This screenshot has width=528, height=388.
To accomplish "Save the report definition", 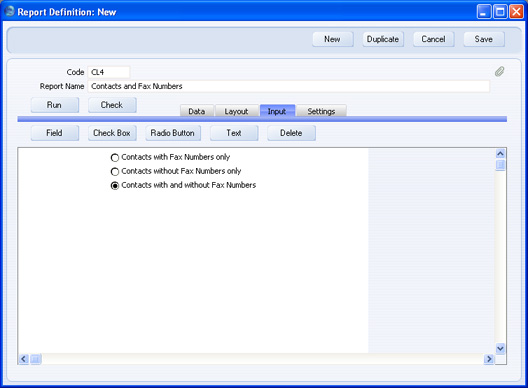I will [484, 39].
